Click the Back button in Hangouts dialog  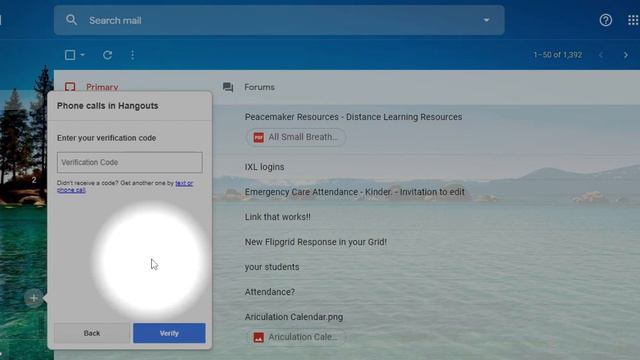click(x=92, y=333)
